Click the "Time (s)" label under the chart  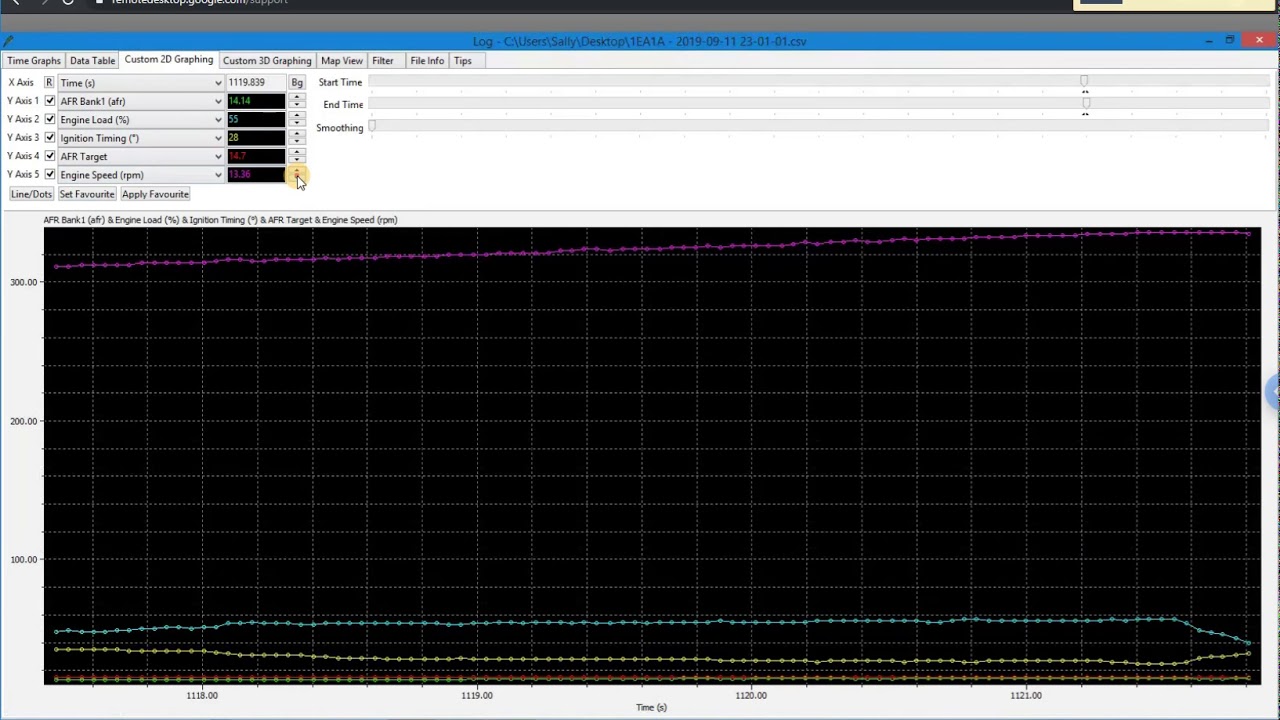coord(651,708)
